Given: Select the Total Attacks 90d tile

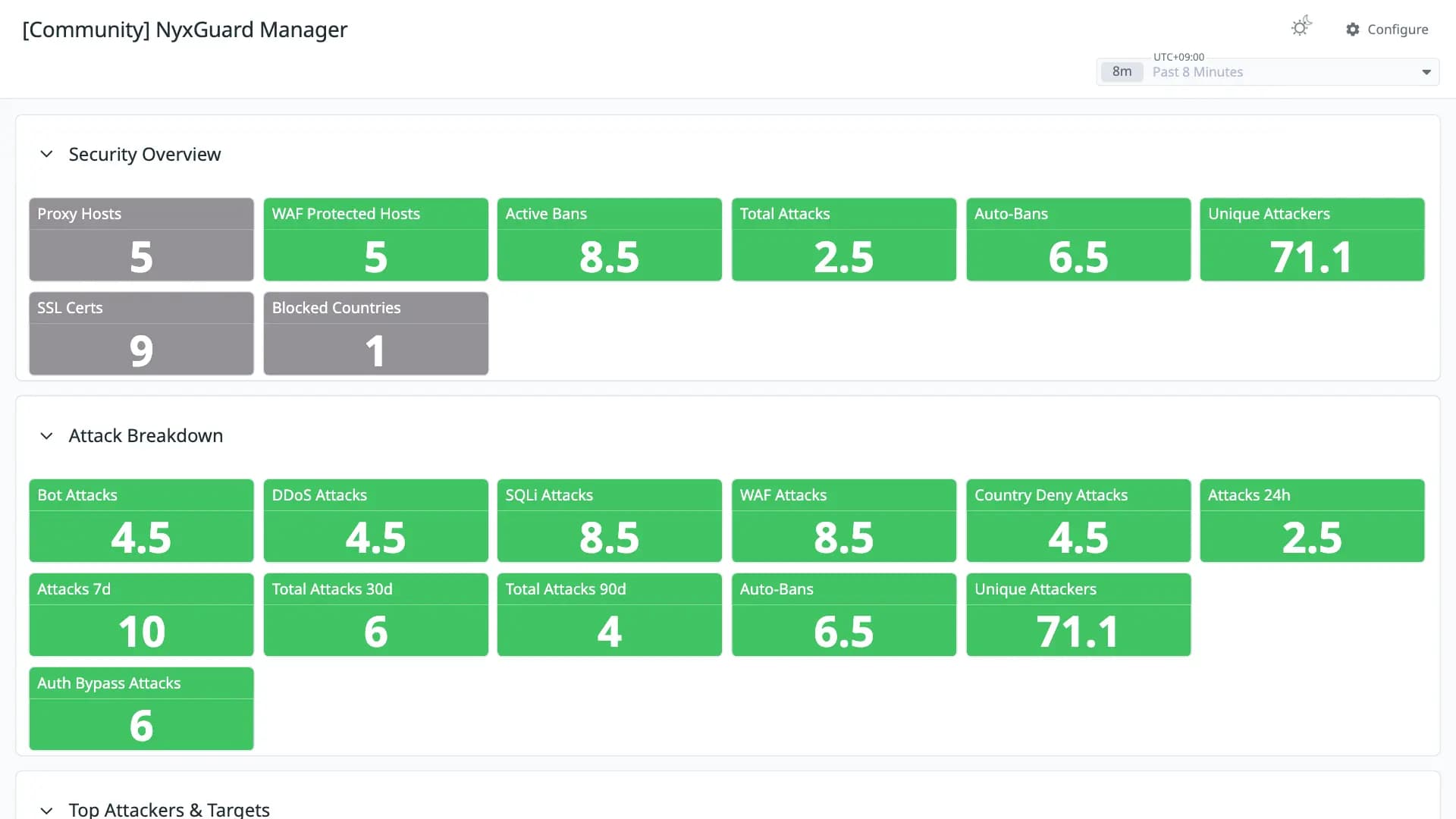Looking at the screenshot, I should (x=609, y=615).
